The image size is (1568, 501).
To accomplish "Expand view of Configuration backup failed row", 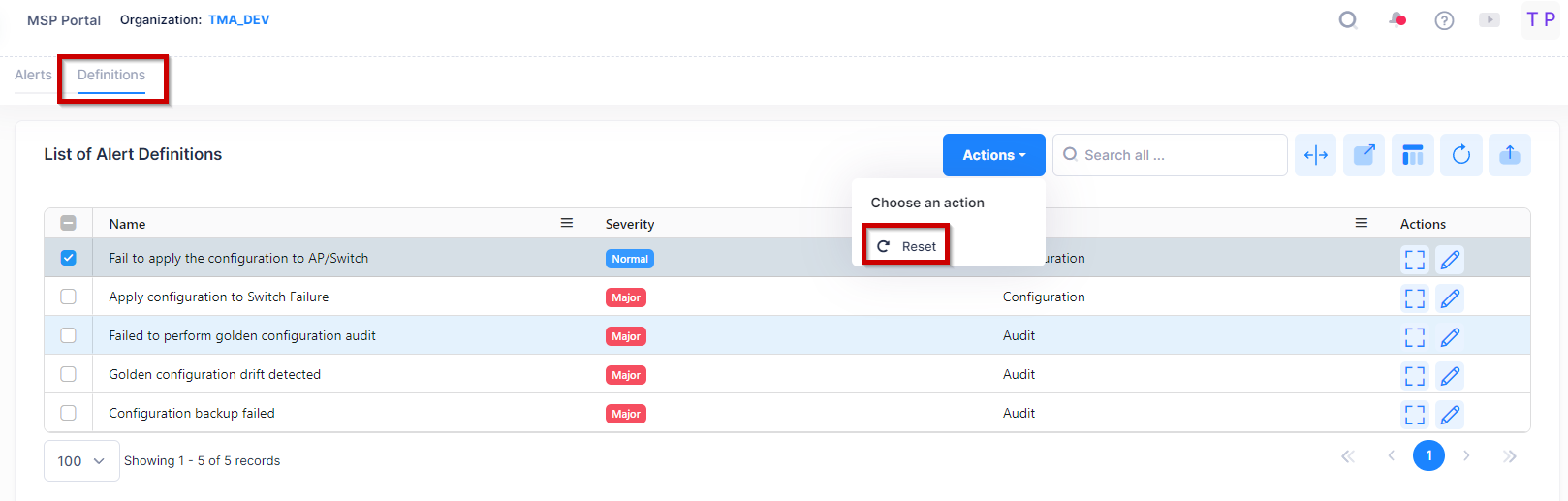I will (x=1415, y=415).
